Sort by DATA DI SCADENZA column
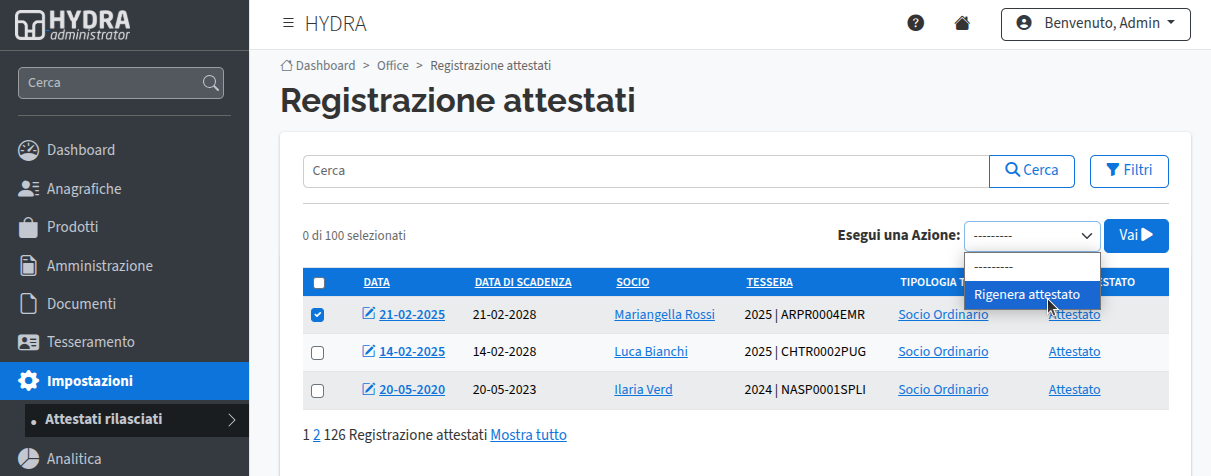 (x=523, y=282)
